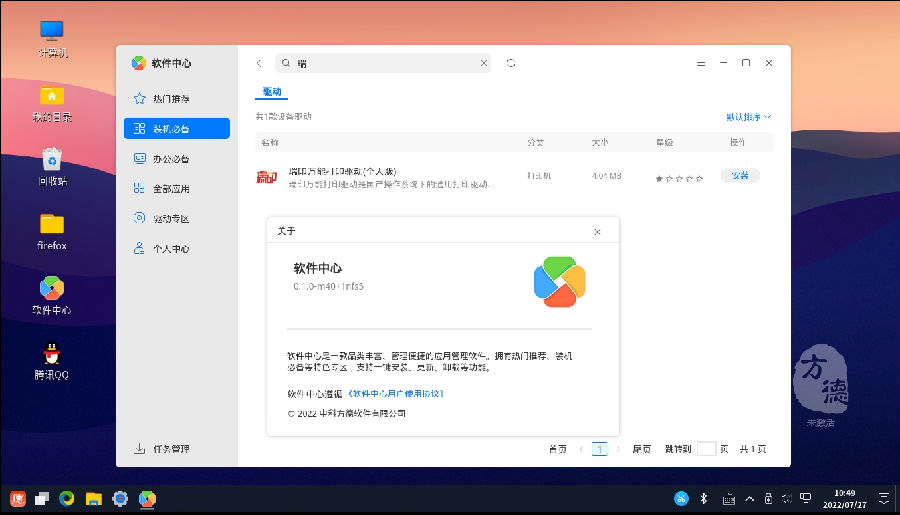Image resolution: width=900 pixels, height=515 pixels.
Task: Click next page arrow in pagination
Action: tap(618, 449)
